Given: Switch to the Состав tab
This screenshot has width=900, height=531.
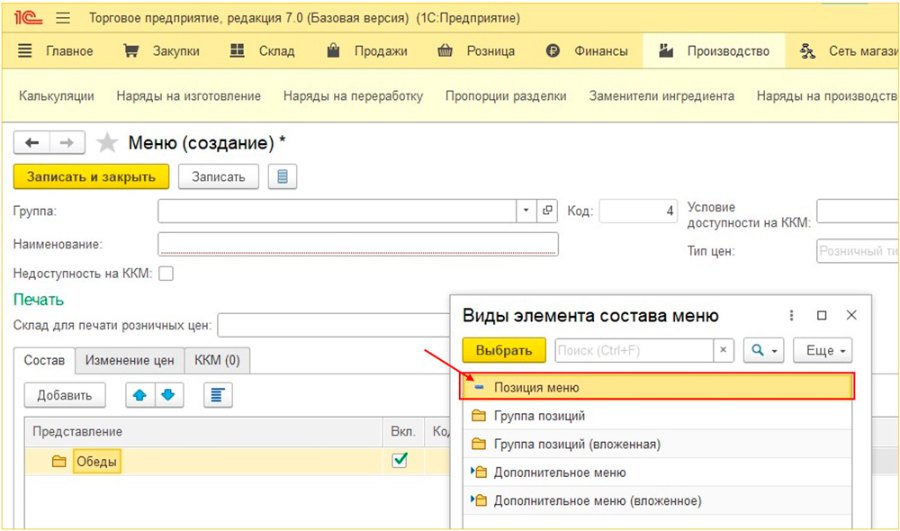Looking at the screenshot, I should tap(44, 361).
